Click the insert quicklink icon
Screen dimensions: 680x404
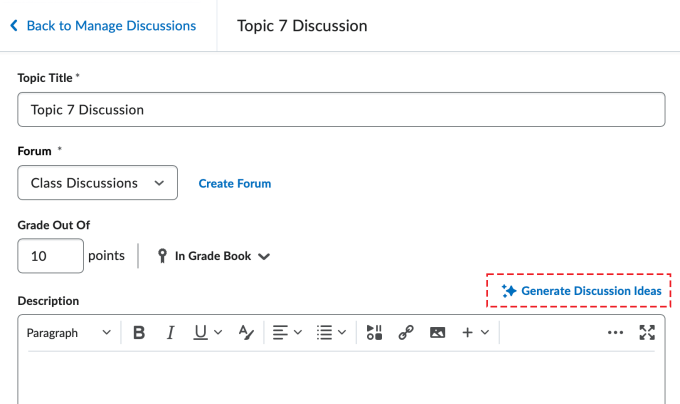pyautogui.click(x=406, y=333)
